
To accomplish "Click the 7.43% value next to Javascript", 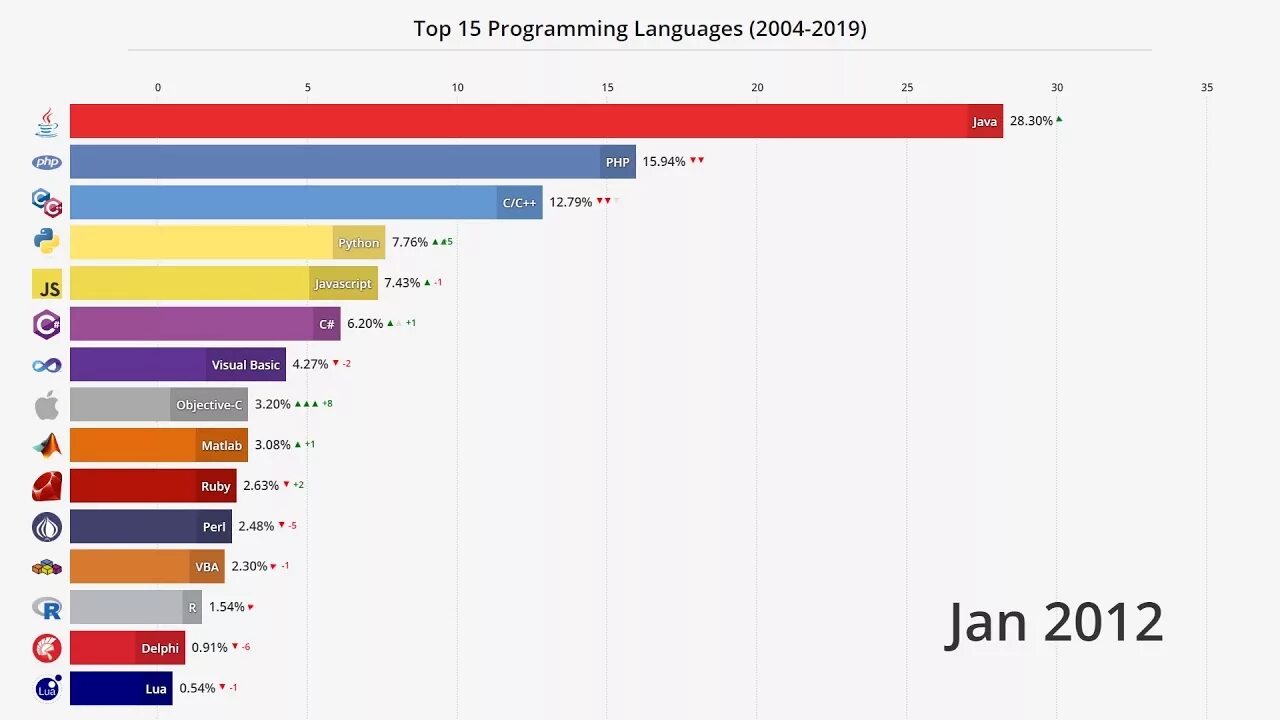I will pyautogui.click(x=402, y=283).
